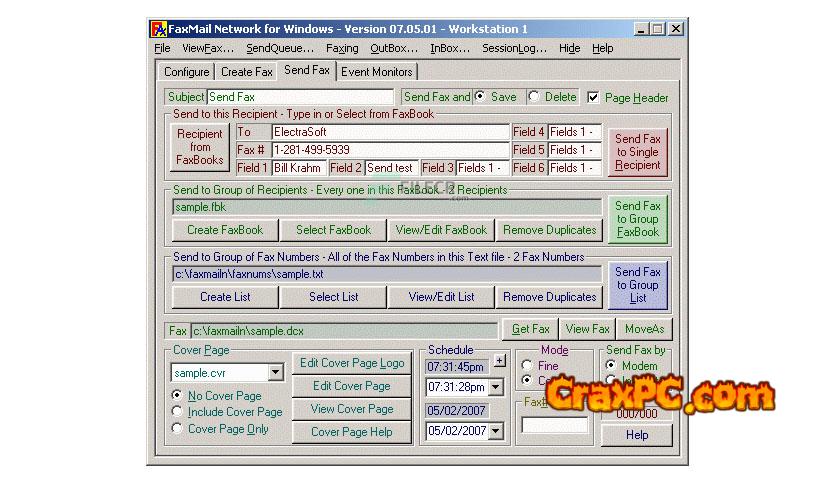Viewport: 836px width, 484px height.
Task: Select the Fine mode radio button
Action: pos(527,366)
